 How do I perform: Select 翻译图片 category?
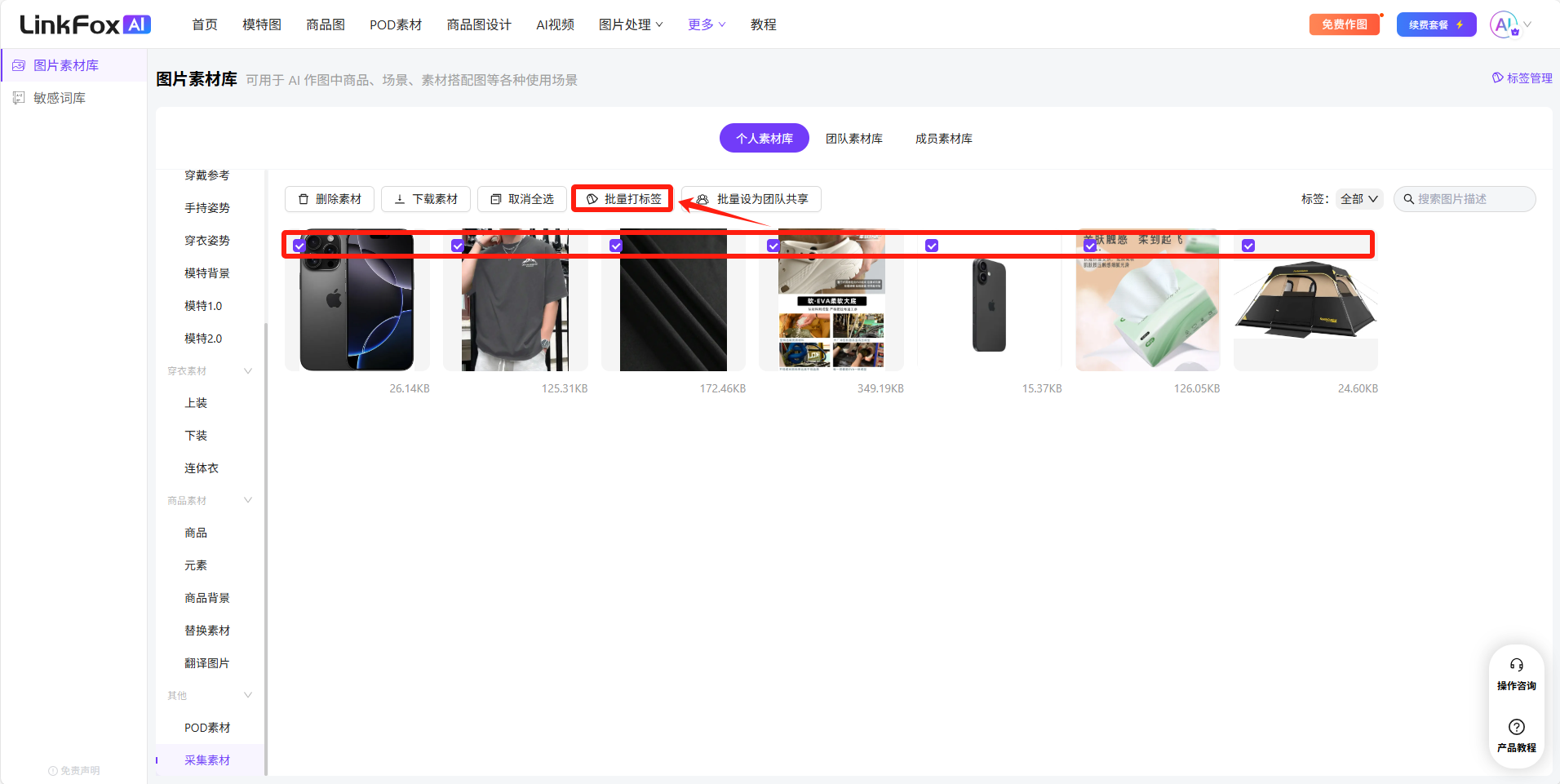[x=207, y=663]
